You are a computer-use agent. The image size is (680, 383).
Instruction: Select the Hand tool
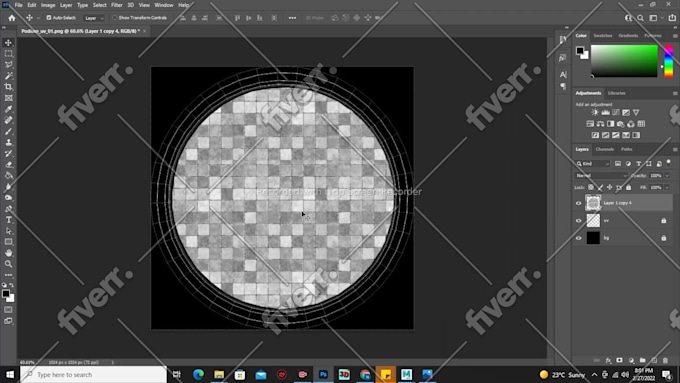pyautogui.click(x=8, y=253)
